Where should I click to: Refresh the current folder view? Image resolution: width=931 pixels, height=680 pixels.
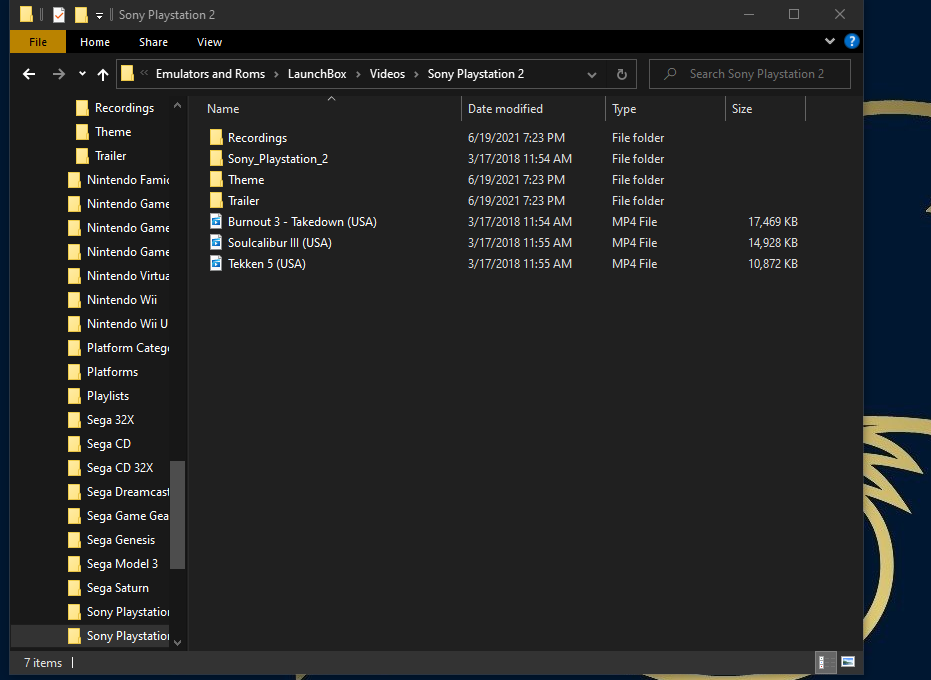tap(622, 74)
